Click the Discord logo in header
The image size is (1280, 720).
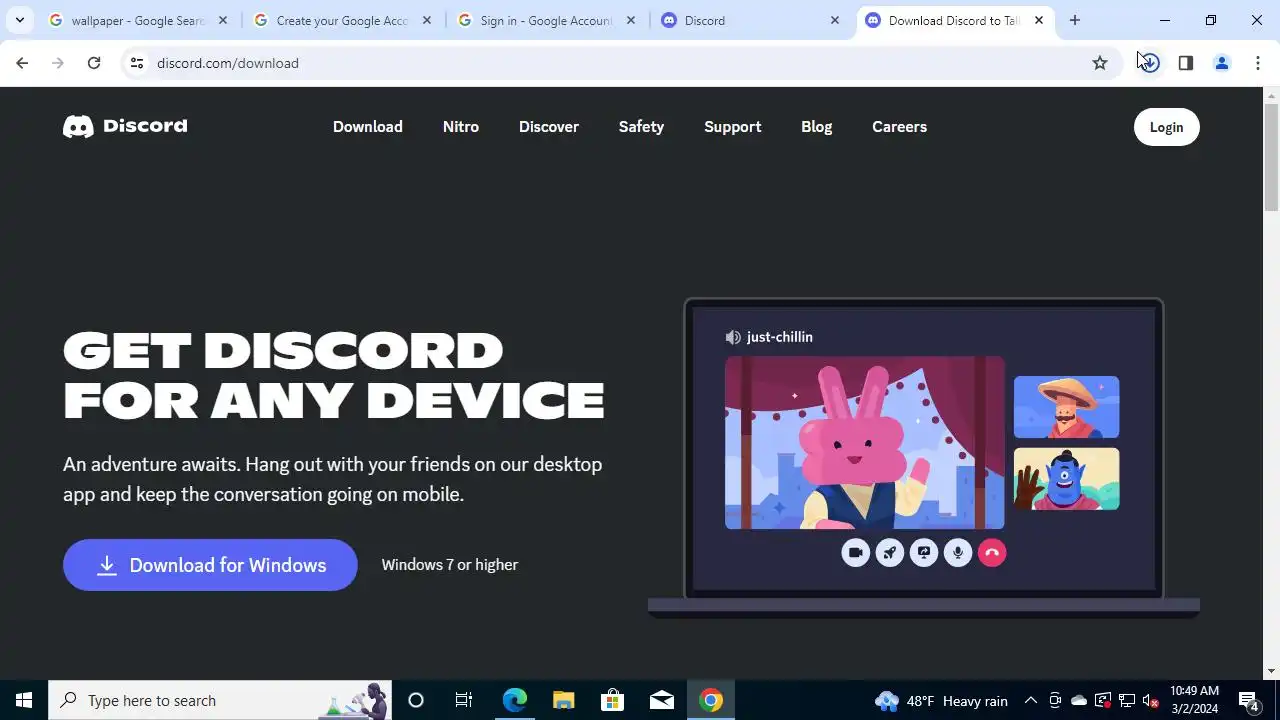(125, 126)
